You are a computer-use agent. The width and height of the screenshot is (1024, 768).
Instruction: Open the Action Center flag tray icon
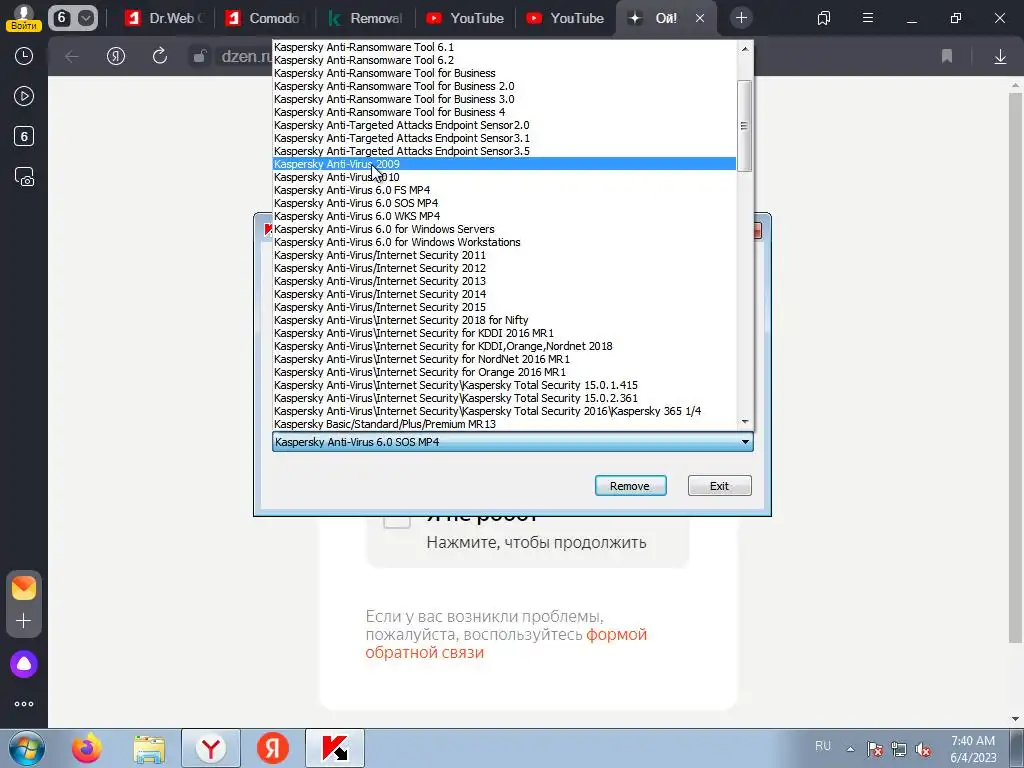[x=874, y=749]
